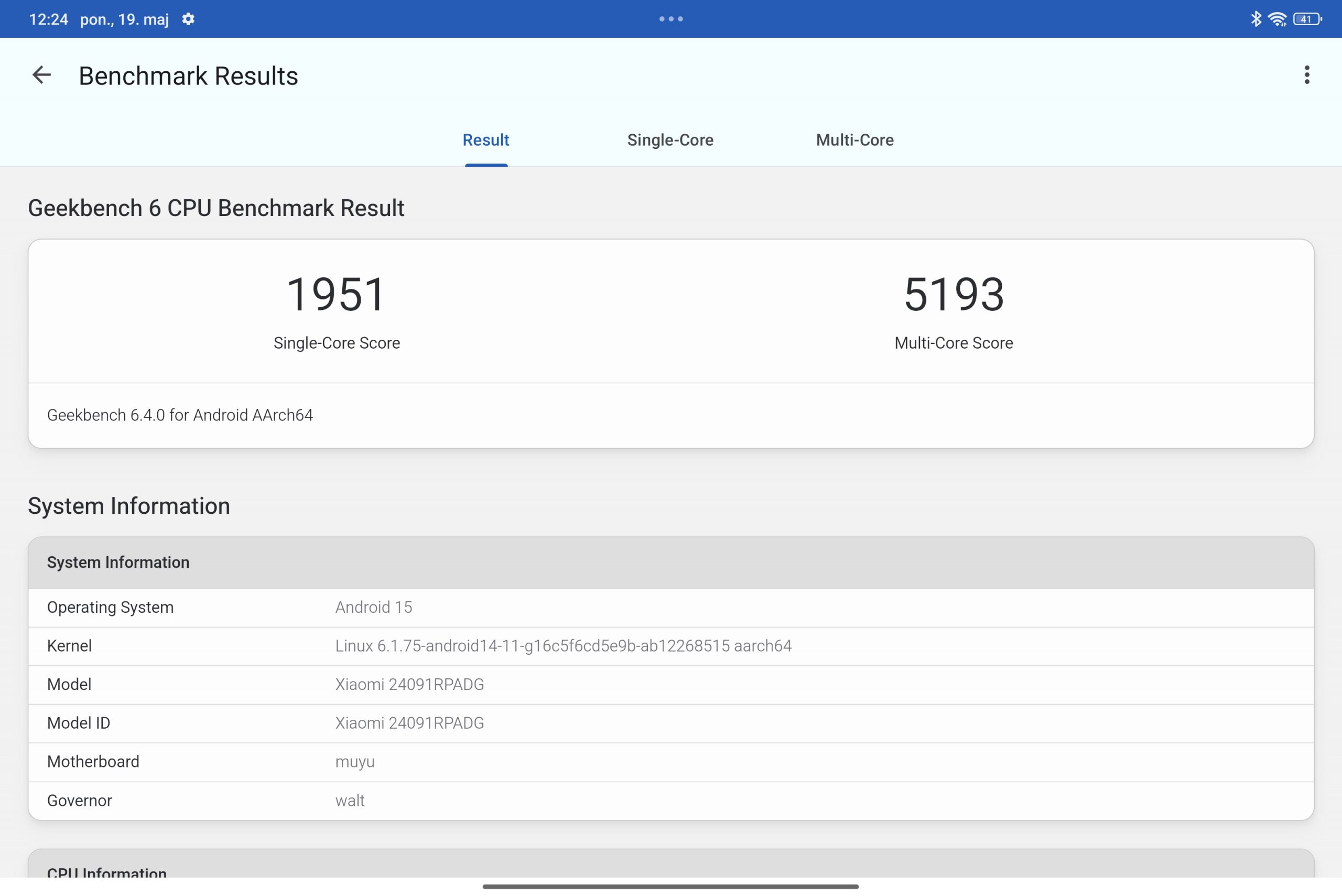This screenshot has width=1342, height=896.
Task: Tap the Governor row label
Action: tap(79, 801)
